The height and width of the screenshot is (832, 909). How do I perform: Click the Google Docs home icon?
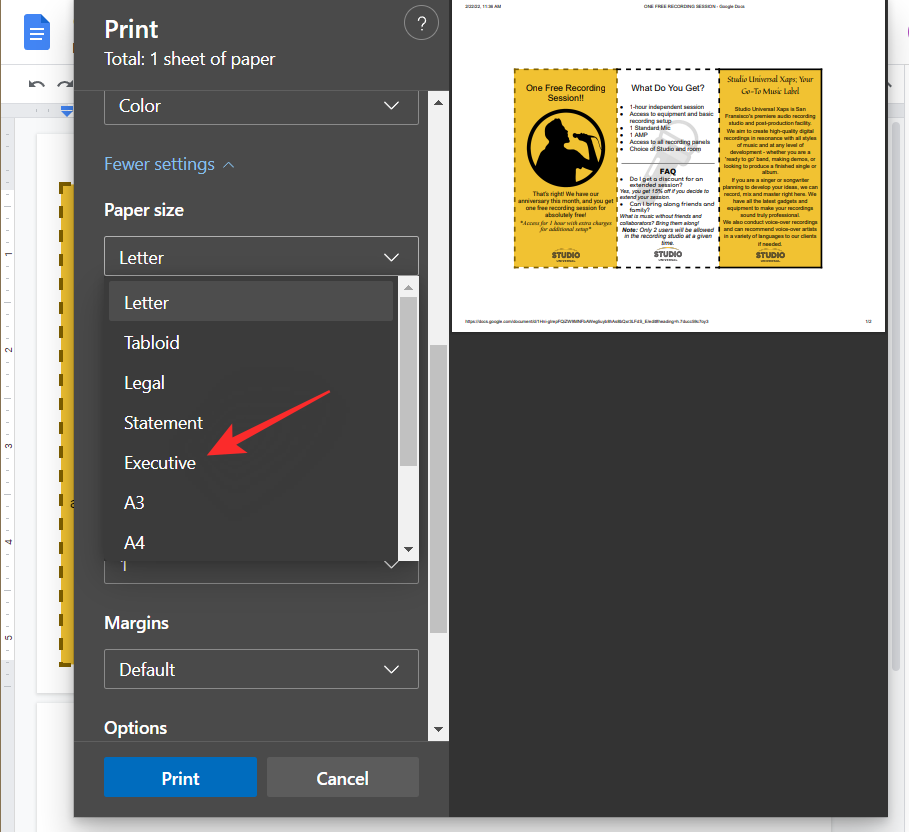(38, 35)
